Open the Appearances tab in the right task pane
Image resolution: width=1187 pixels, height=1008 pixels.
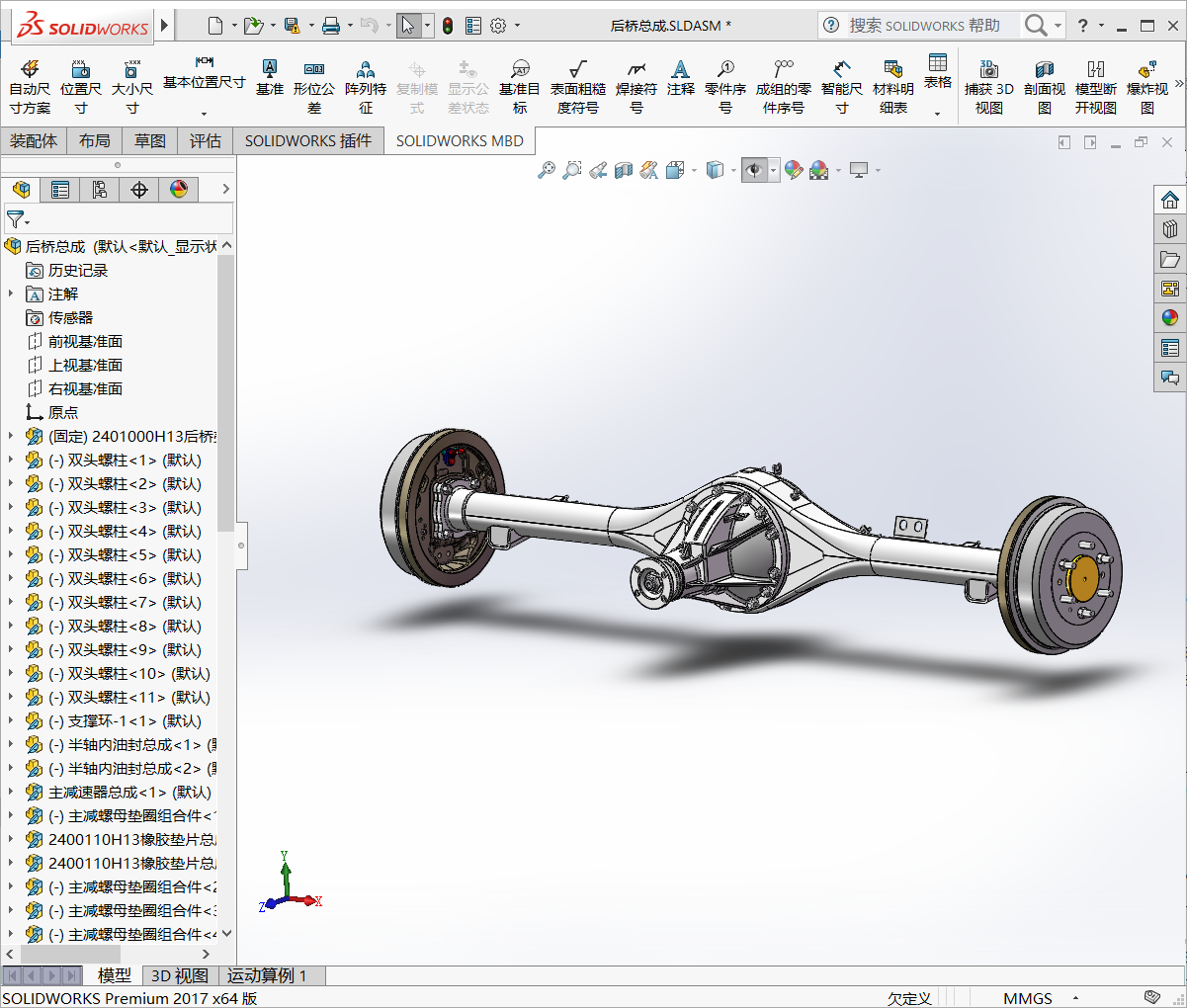(x=1170, y=318)
